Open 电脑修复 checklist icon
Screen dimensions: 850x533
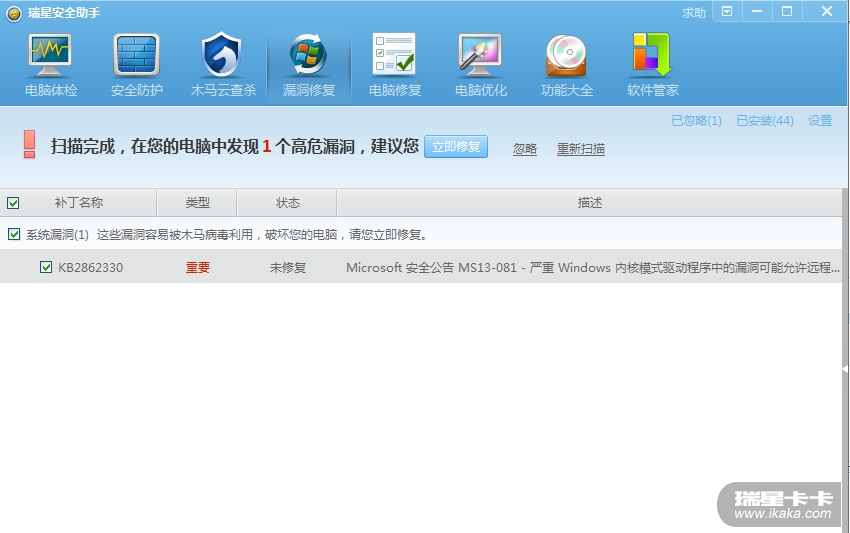point(395,65)
